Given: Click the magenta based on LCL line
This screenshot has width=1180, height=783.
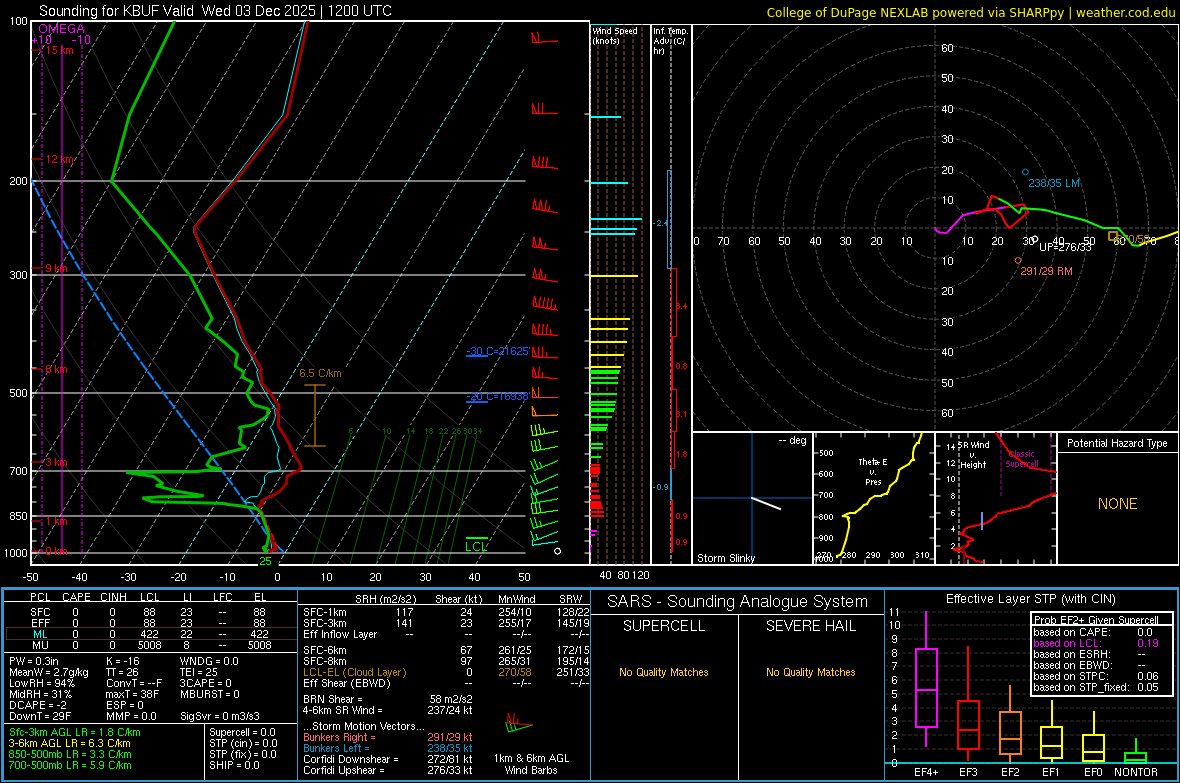Looking at the screenshot, I should coord(1096,643).
